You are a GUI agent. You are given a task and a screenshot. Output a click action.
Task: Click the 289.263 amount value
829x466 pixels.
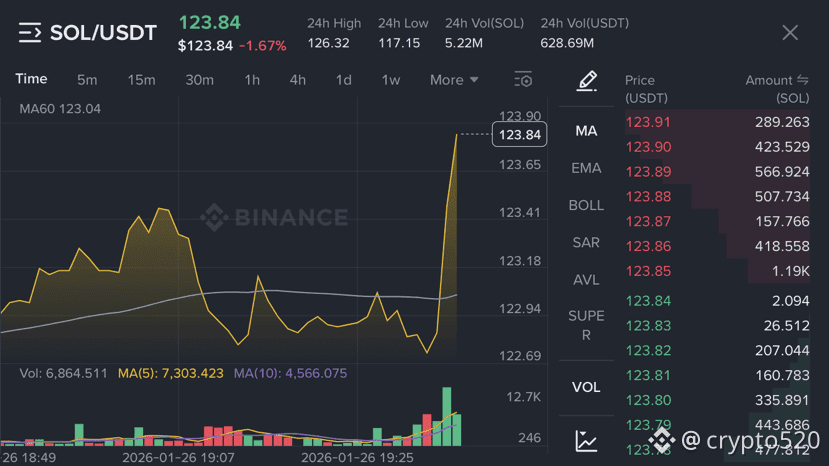tap(782, 122)
